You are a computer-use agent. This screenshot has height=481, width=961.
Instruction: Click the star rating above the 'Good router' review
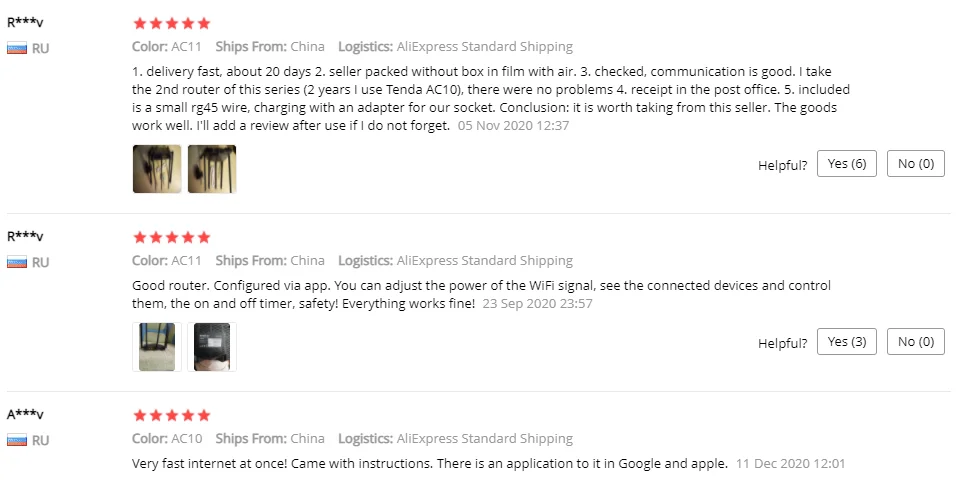coord(171,238)
